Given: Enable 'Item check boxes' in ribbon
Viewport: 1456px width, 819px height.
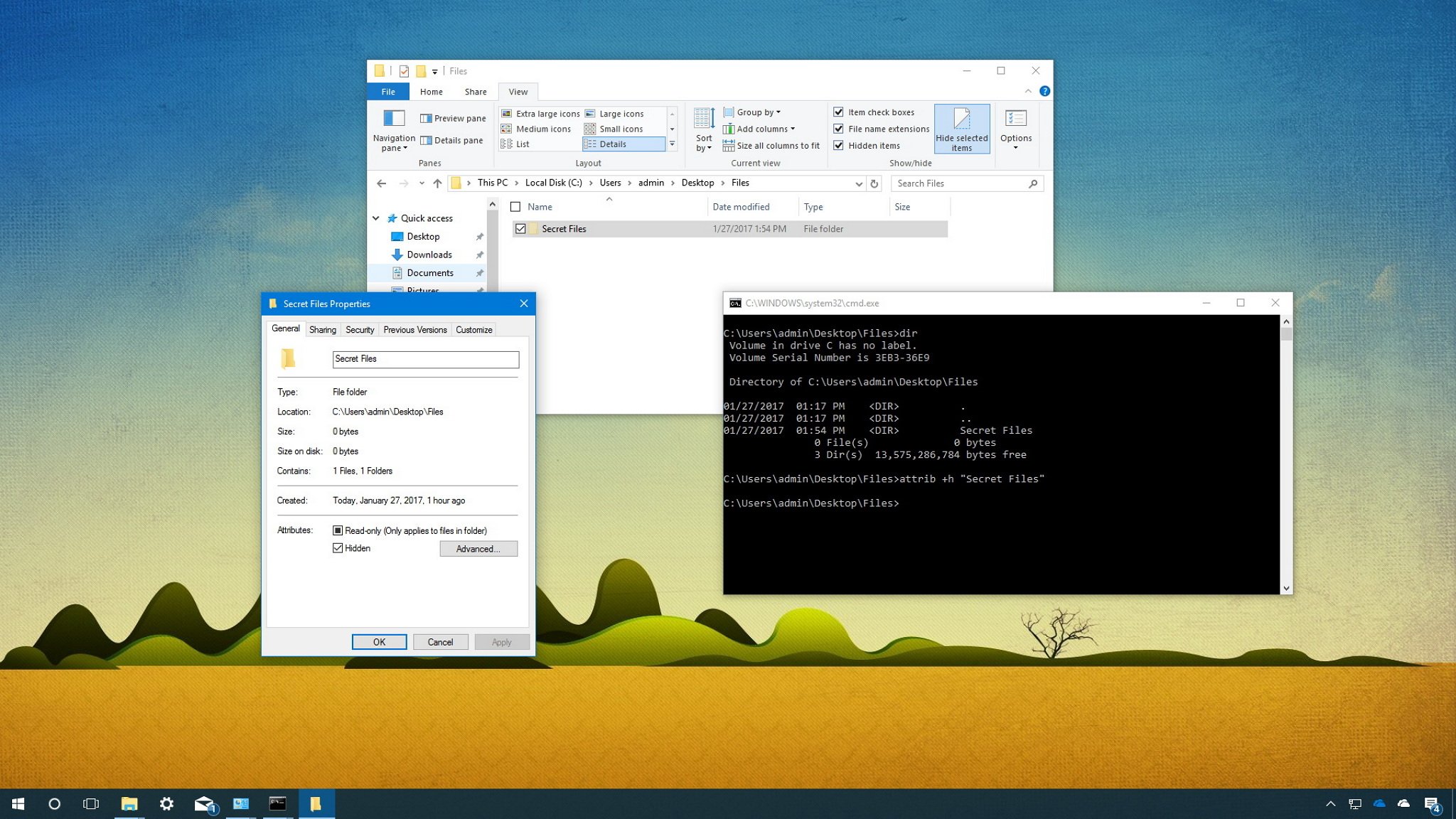Looking at the screenshot, I should (839, 111).
